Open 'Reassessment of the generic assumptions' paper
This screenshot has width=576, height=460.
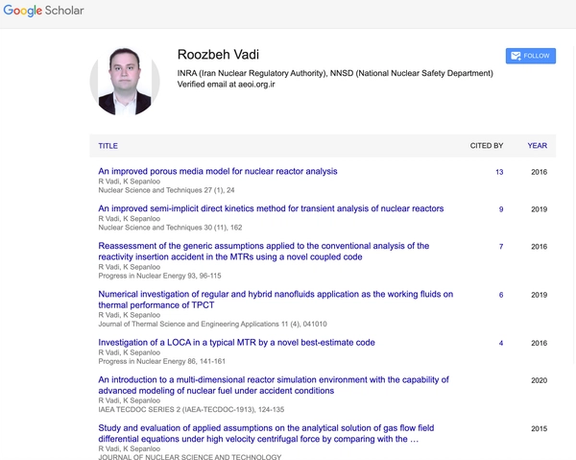[263, 251]
